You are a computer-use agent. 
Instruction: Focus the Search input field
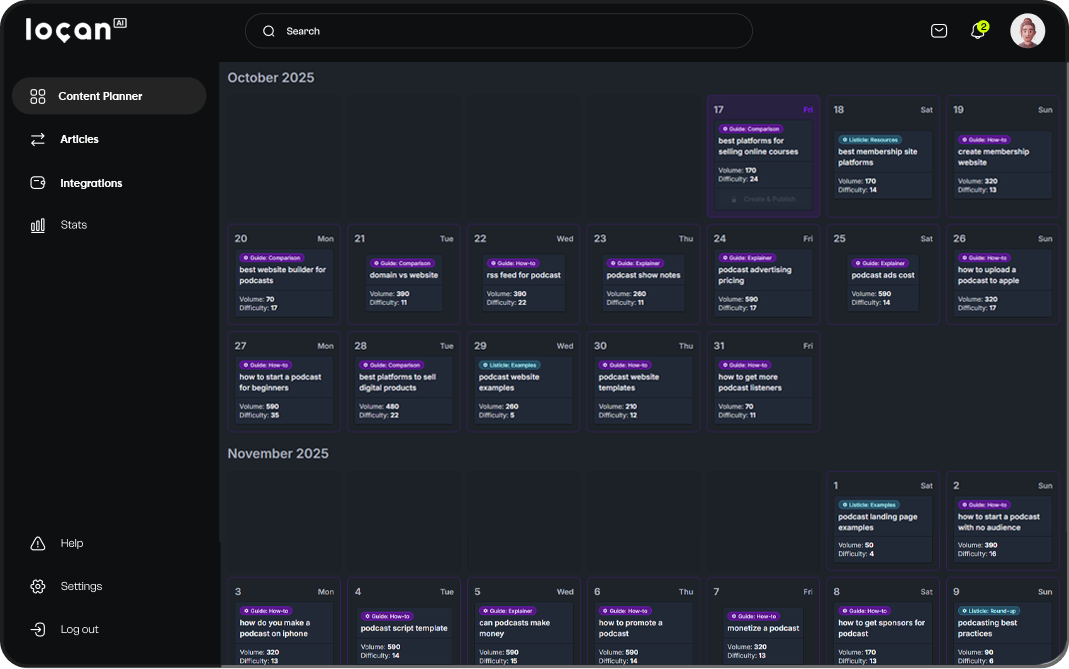click(x=498, y=31)
